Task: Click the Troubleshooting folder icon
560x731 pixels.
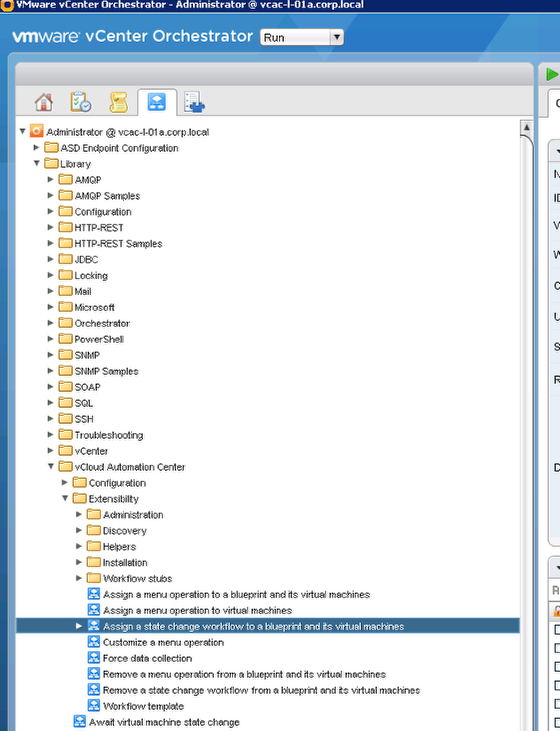Action: tap(65, 434)
